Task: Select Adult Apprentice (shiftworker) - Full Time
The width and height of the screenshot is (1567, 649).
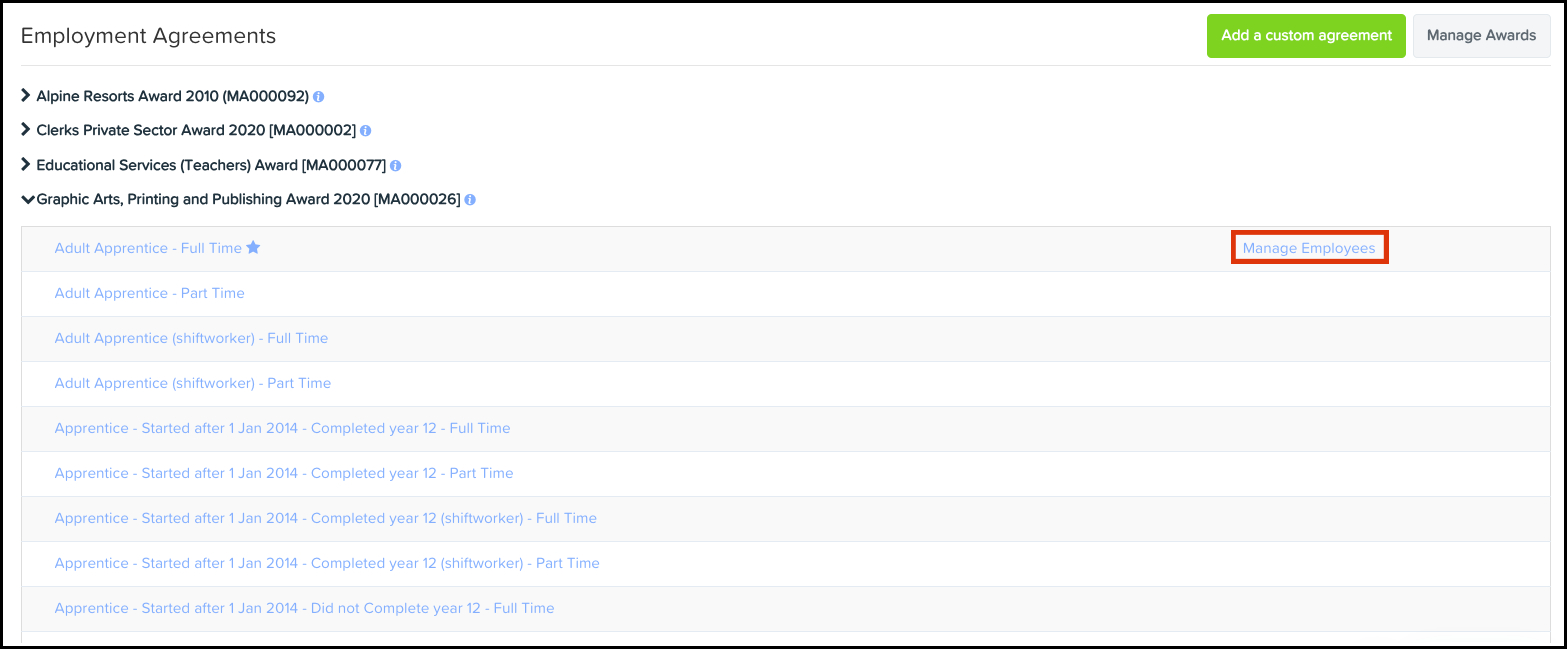Action: [x=191, y=338]
